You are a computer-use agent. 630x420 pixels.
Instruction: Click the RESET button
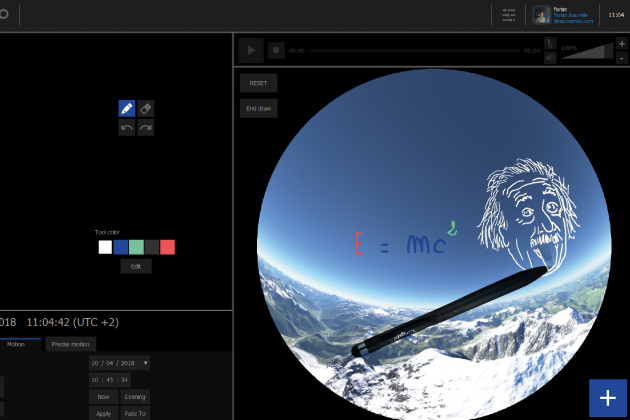tap(258, 83)
